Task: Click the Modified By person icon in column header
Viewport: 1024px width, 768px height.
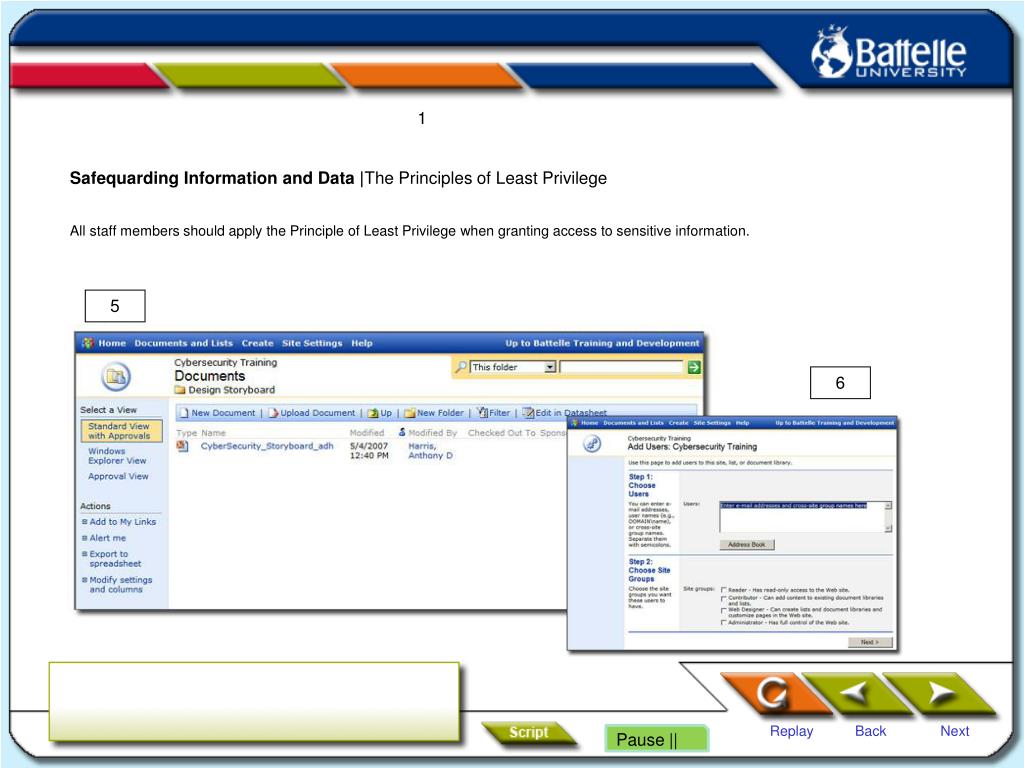Action: pyautogui.click(x=402, y=432)
